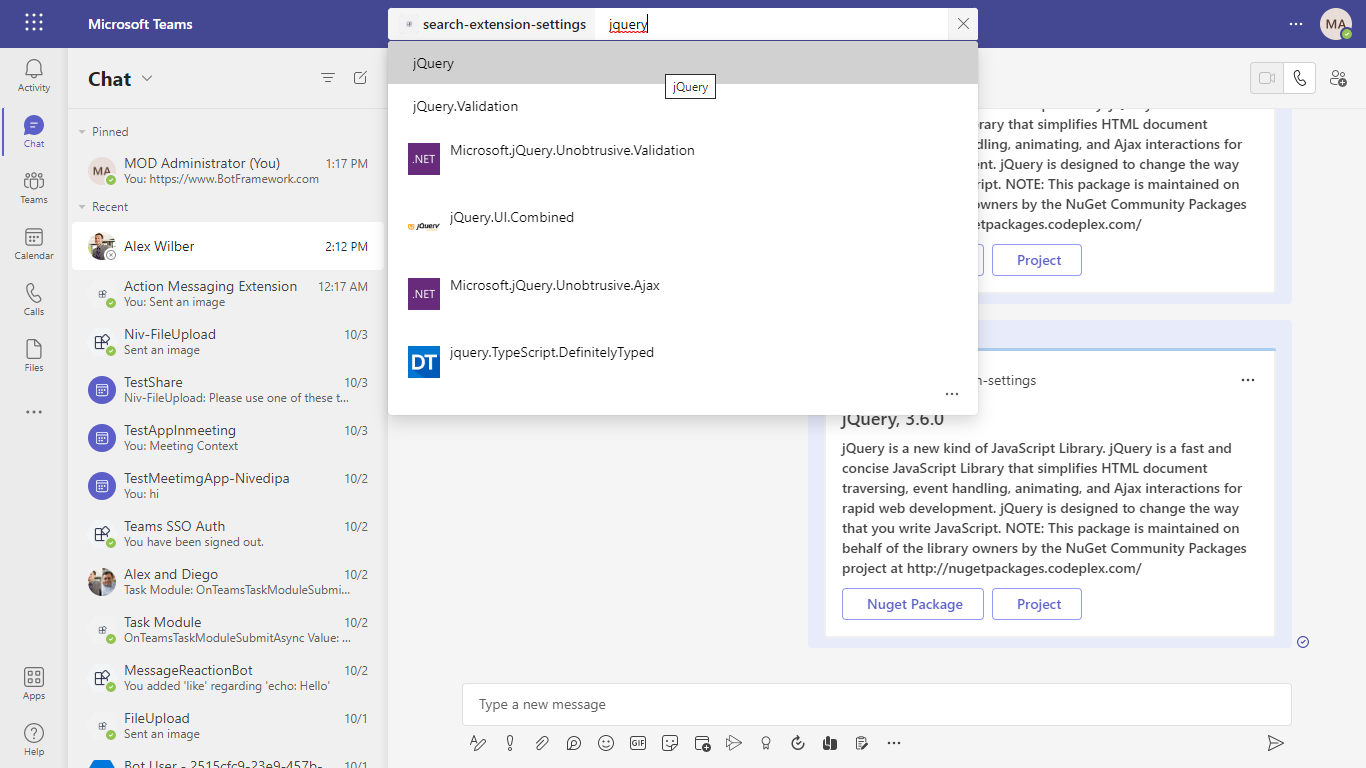Collapse the Pinned chats section
1366x768 pixels.
point(83,132)
